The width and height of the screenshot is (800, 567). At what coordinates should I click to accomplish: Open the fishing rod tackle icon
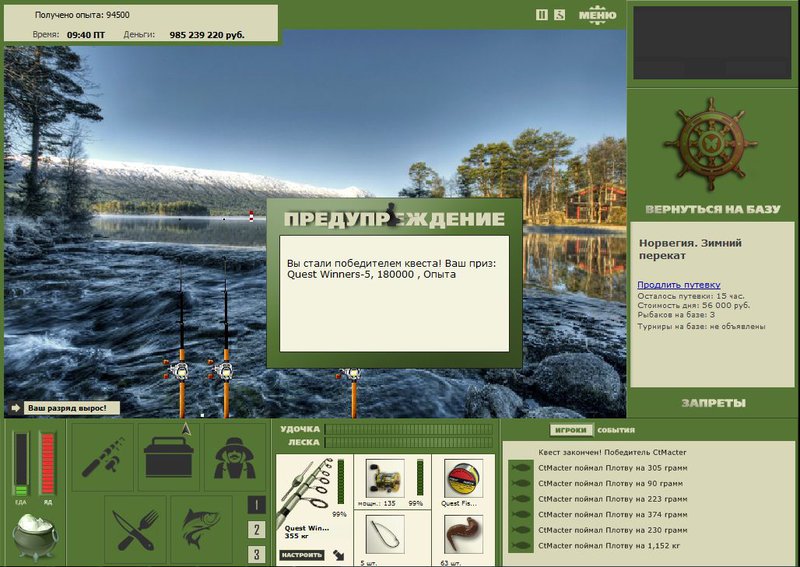(x=103, y=457)
